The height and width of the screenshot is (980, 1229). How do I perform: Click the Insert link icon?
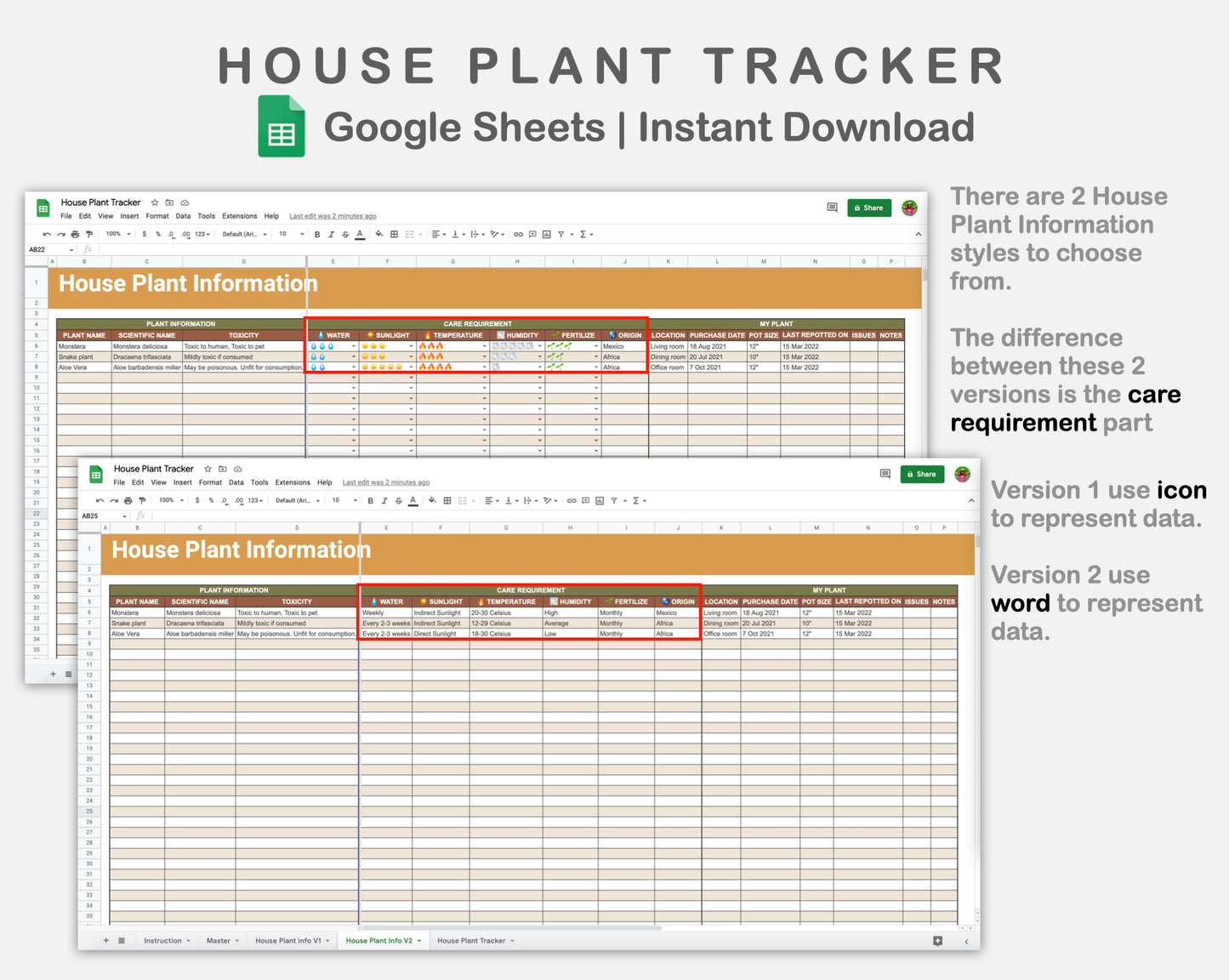tap(572, 501)
